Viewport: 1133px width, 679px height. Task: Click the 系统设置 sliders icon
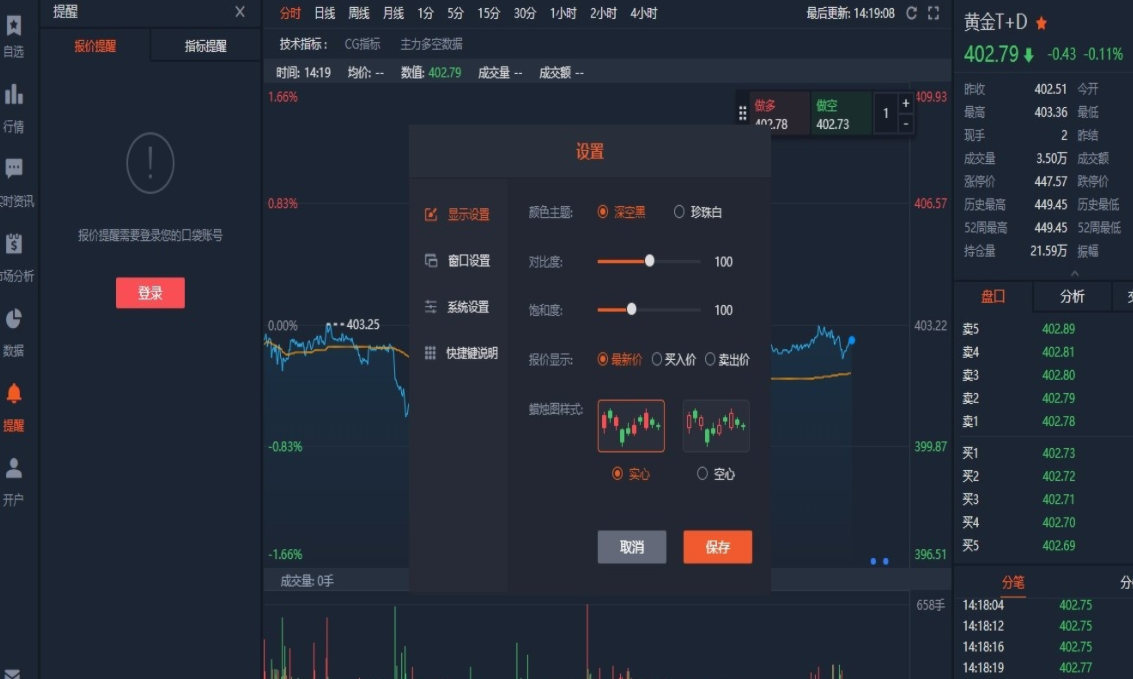[431, 307]
